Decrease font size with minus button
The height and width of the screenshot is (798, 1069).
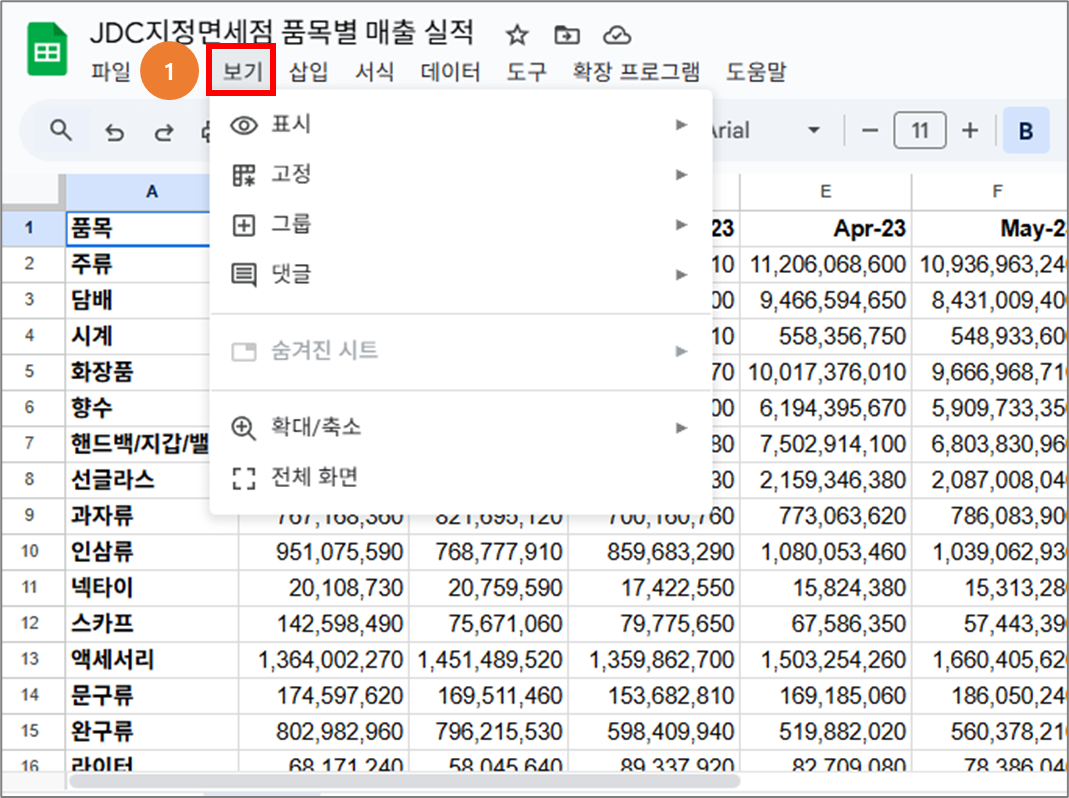(x=870, y=130)
